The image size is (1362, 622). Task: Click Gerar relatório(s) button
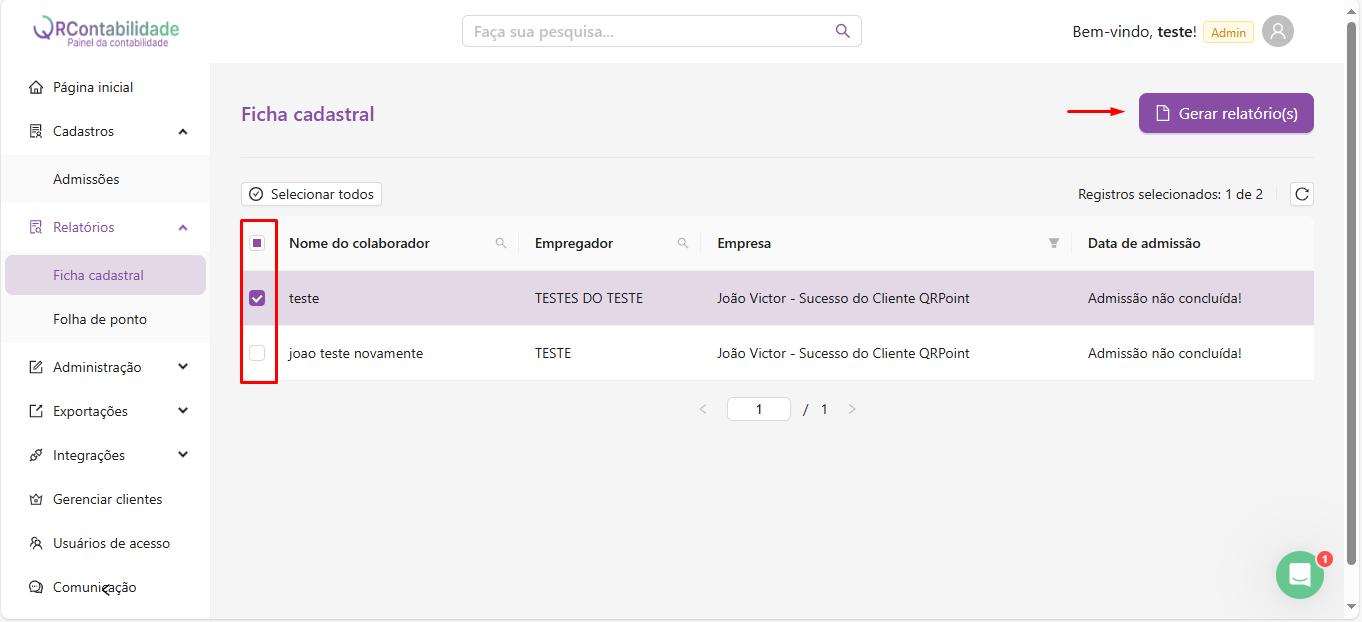pos(1226,113)
